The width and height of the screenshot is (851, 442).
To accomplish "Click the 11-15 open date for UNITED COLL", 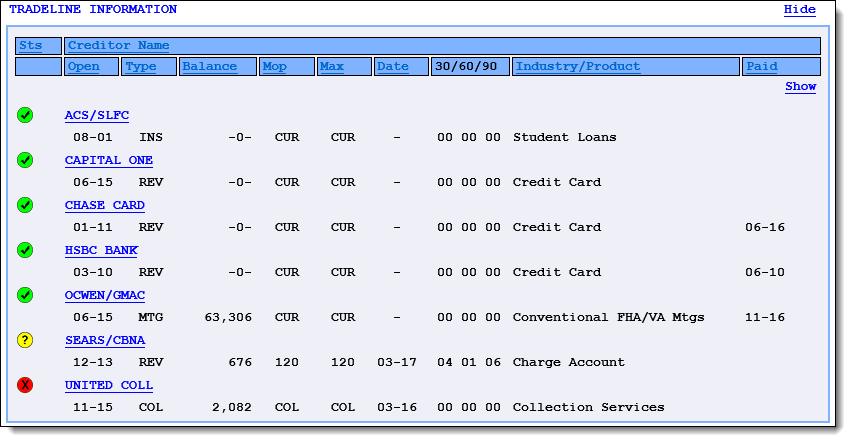I will coord(93,408).
